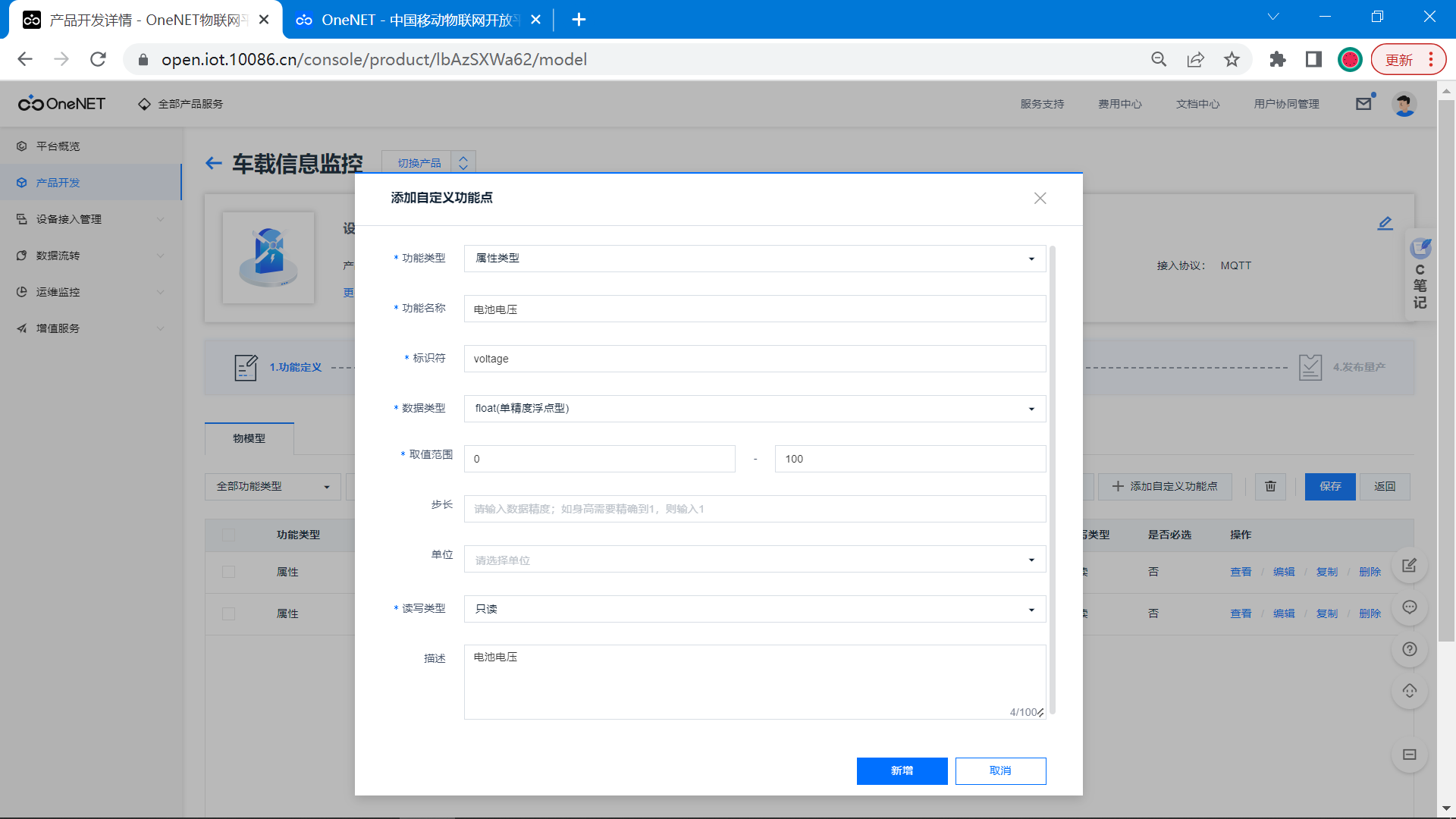Switch to the 物模型 tab
This screenshot has width=1456, height=819.
[249, 438]
